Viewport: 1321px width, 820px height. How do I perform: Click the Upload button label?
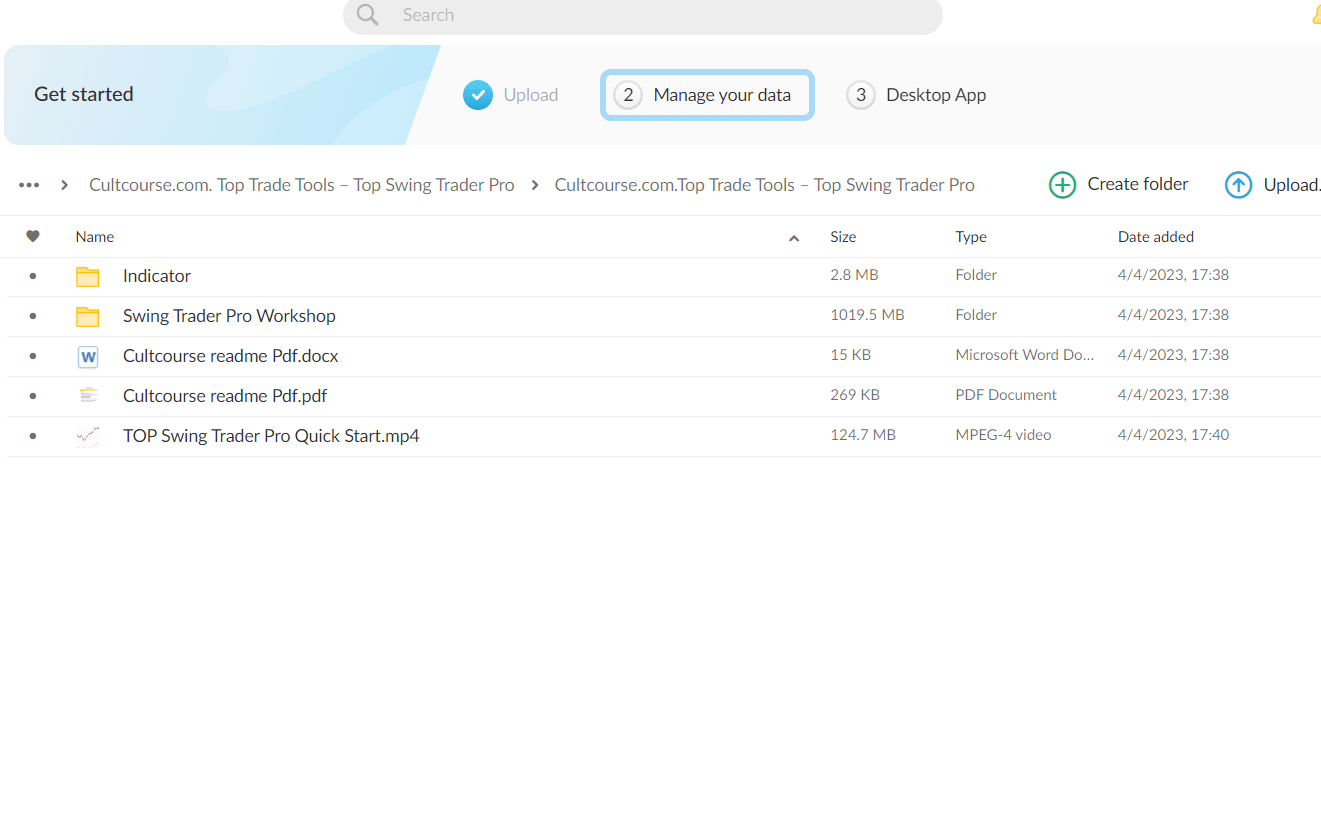(1292, 185)
